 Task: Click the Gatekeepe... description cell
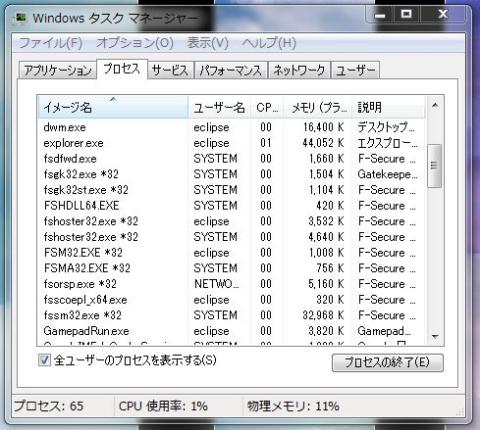pyautogui.click(x=387, y=174)
